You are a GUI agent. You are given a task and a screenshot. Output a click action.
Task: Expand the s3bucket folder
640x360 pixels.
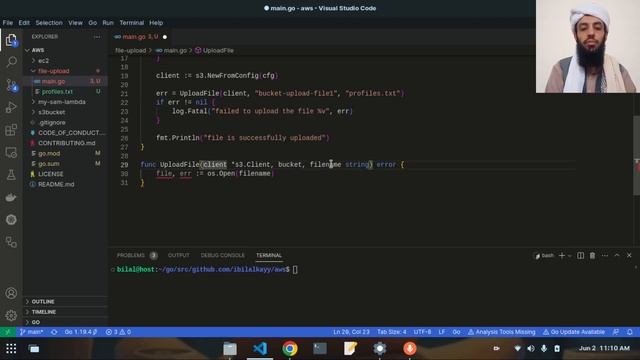51,112
